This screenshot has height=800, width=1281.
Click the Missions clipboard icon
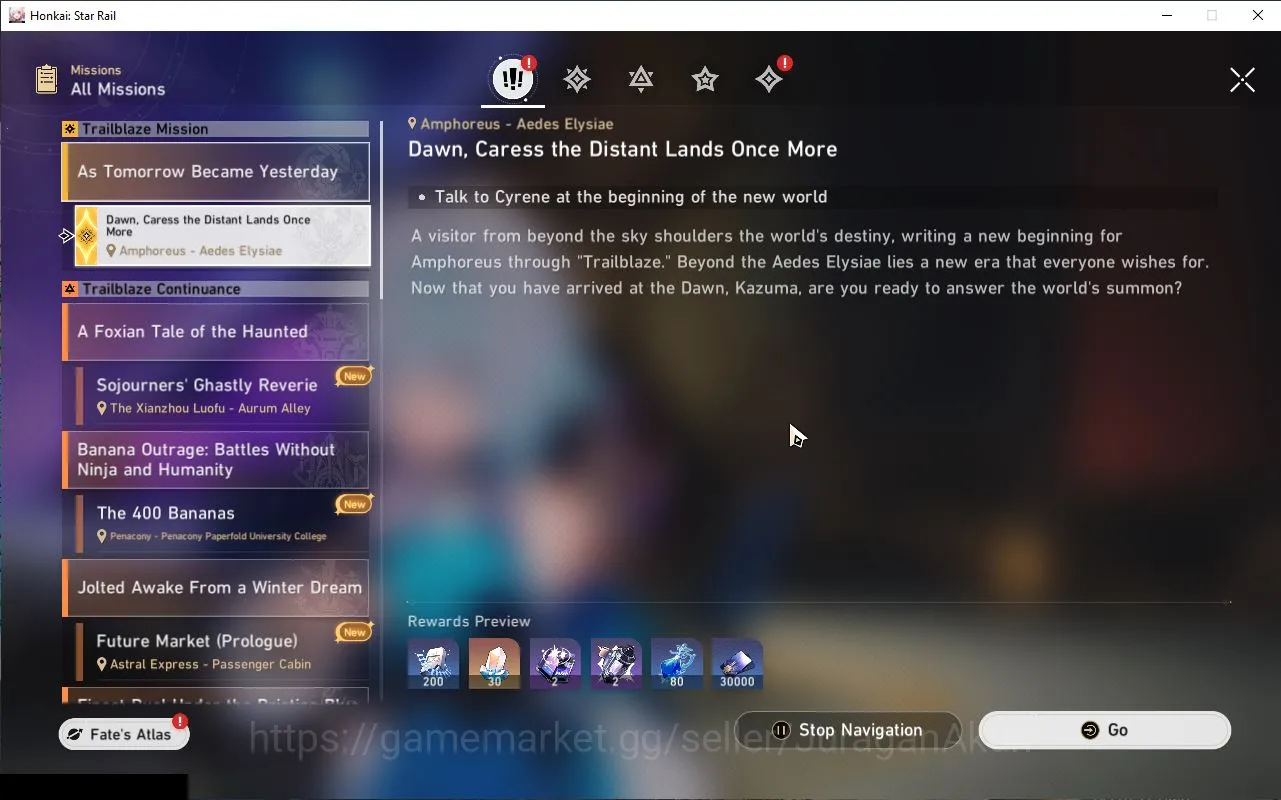(46, 80)
